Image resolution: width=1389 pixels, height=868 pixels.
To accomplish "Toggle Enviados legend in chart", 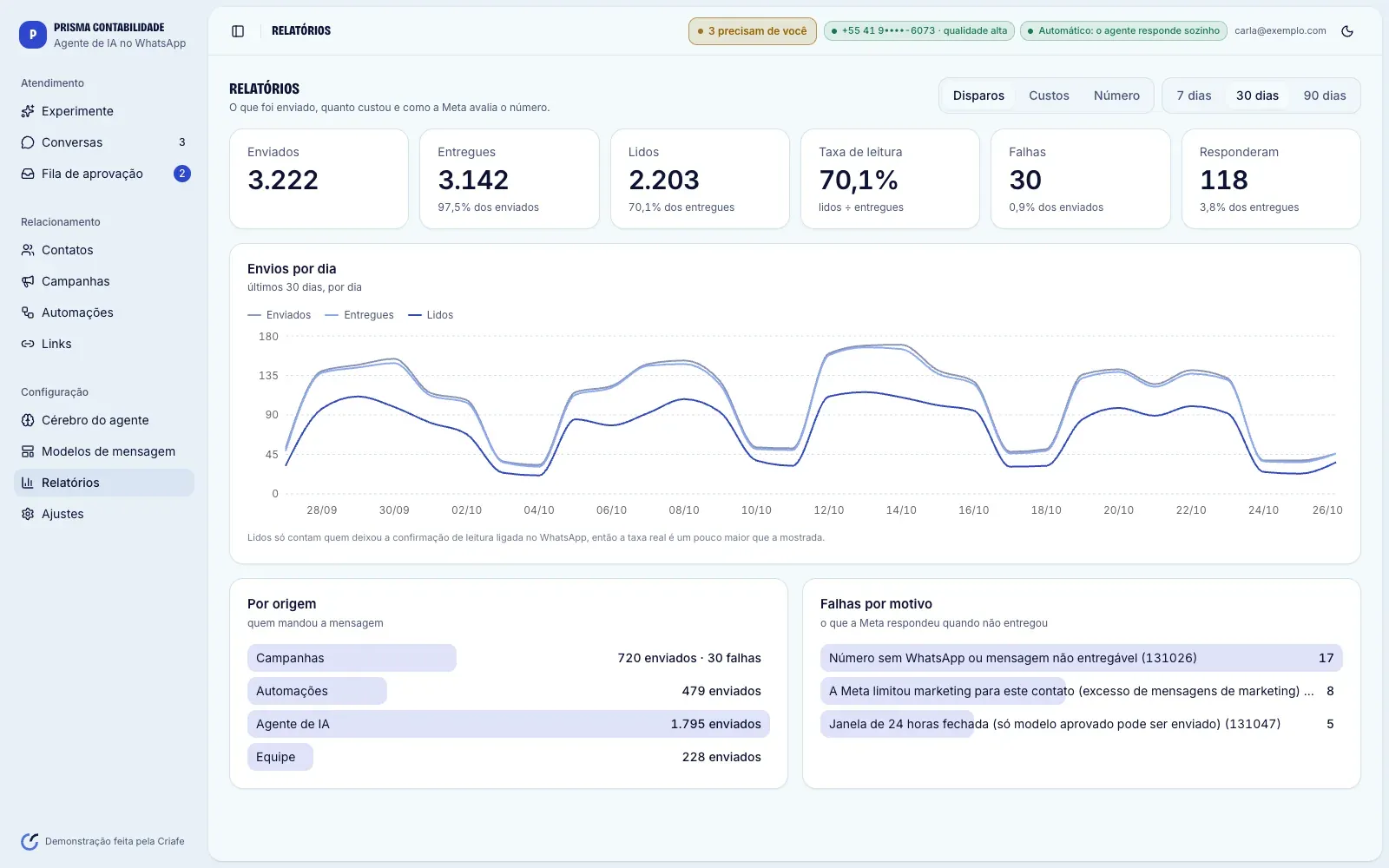I will click(279, 315).
